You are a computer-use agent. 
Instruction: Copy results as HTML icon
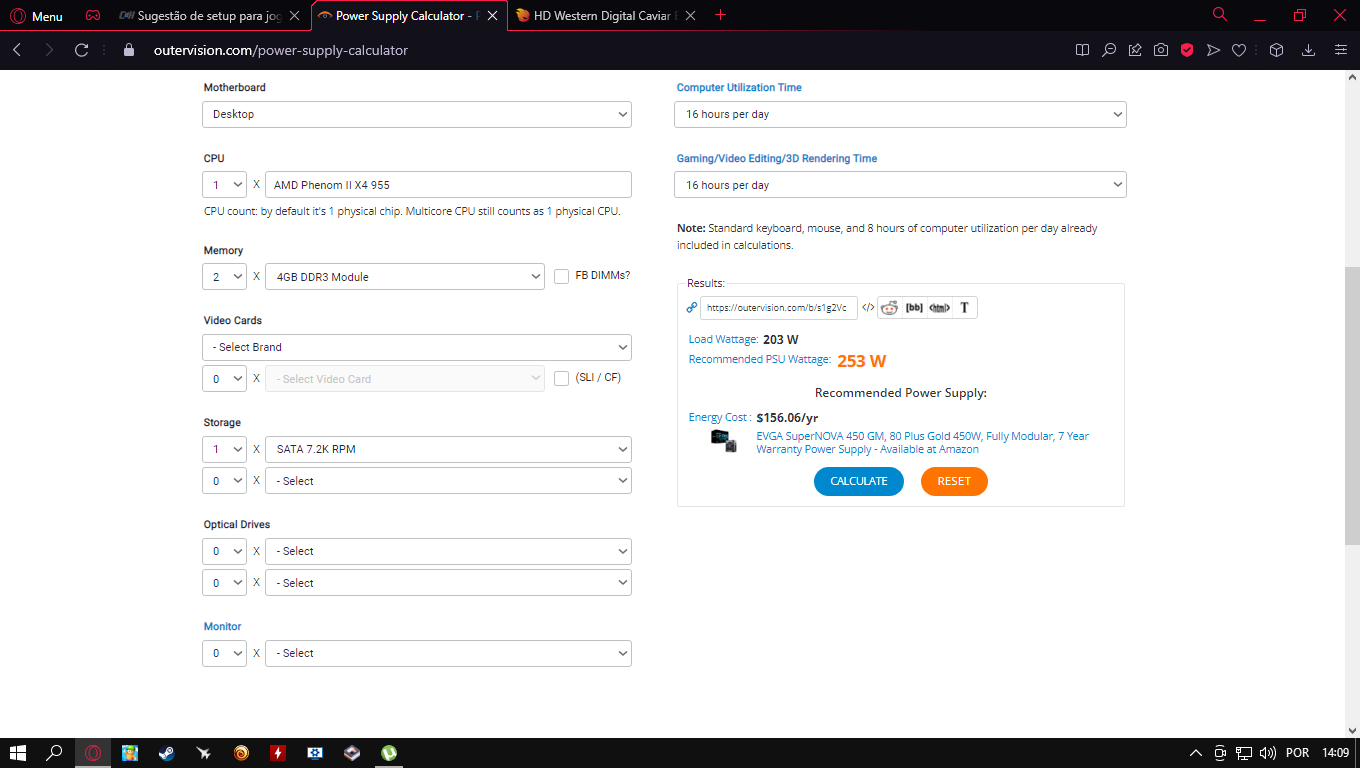point(939,308)
